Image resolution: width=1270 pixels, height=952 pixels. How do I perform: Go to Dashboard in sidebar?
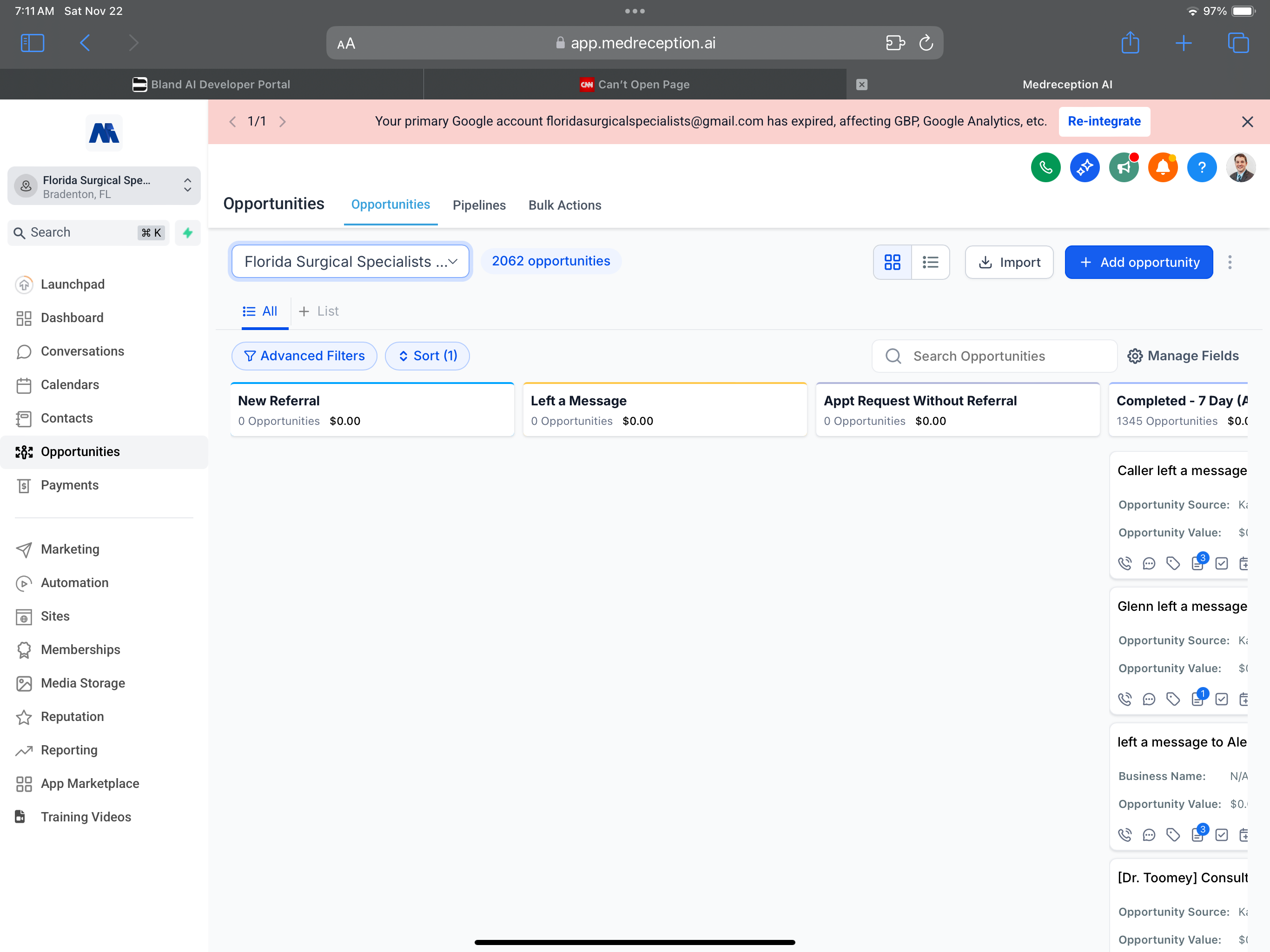pos(104,317)
